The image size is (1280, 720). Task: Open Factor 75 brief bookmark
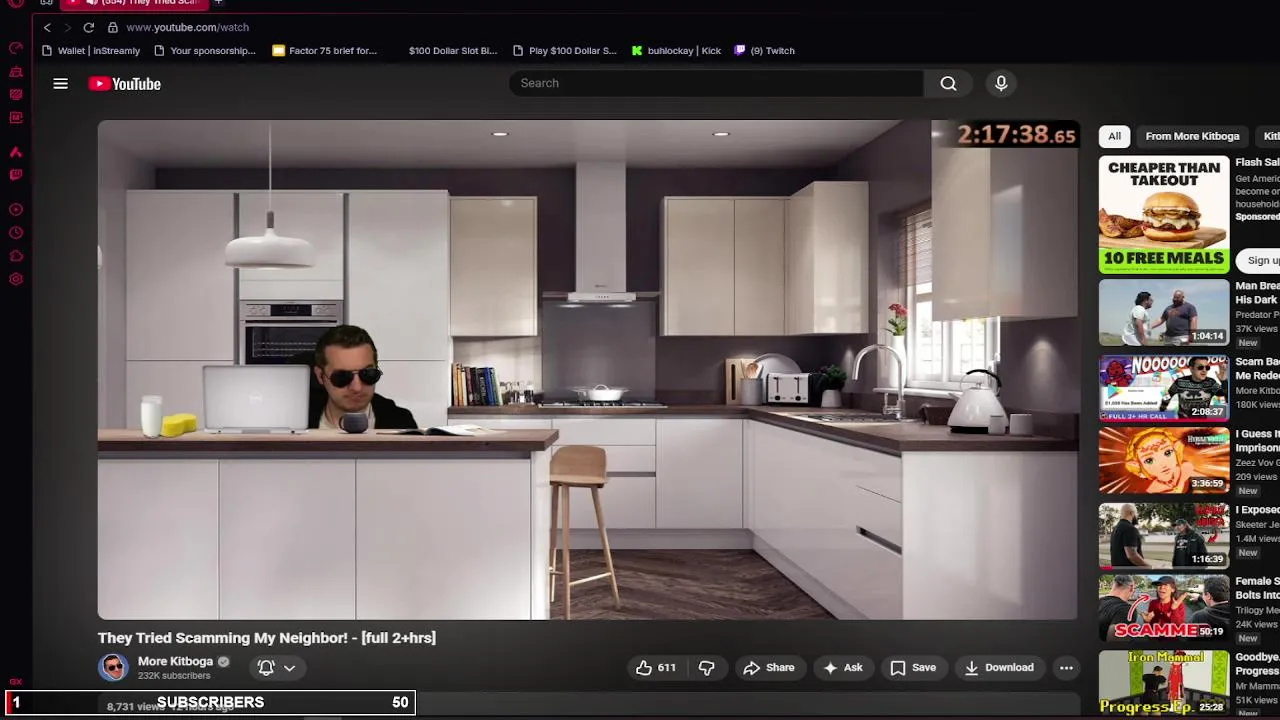click(x=325, y=50)
